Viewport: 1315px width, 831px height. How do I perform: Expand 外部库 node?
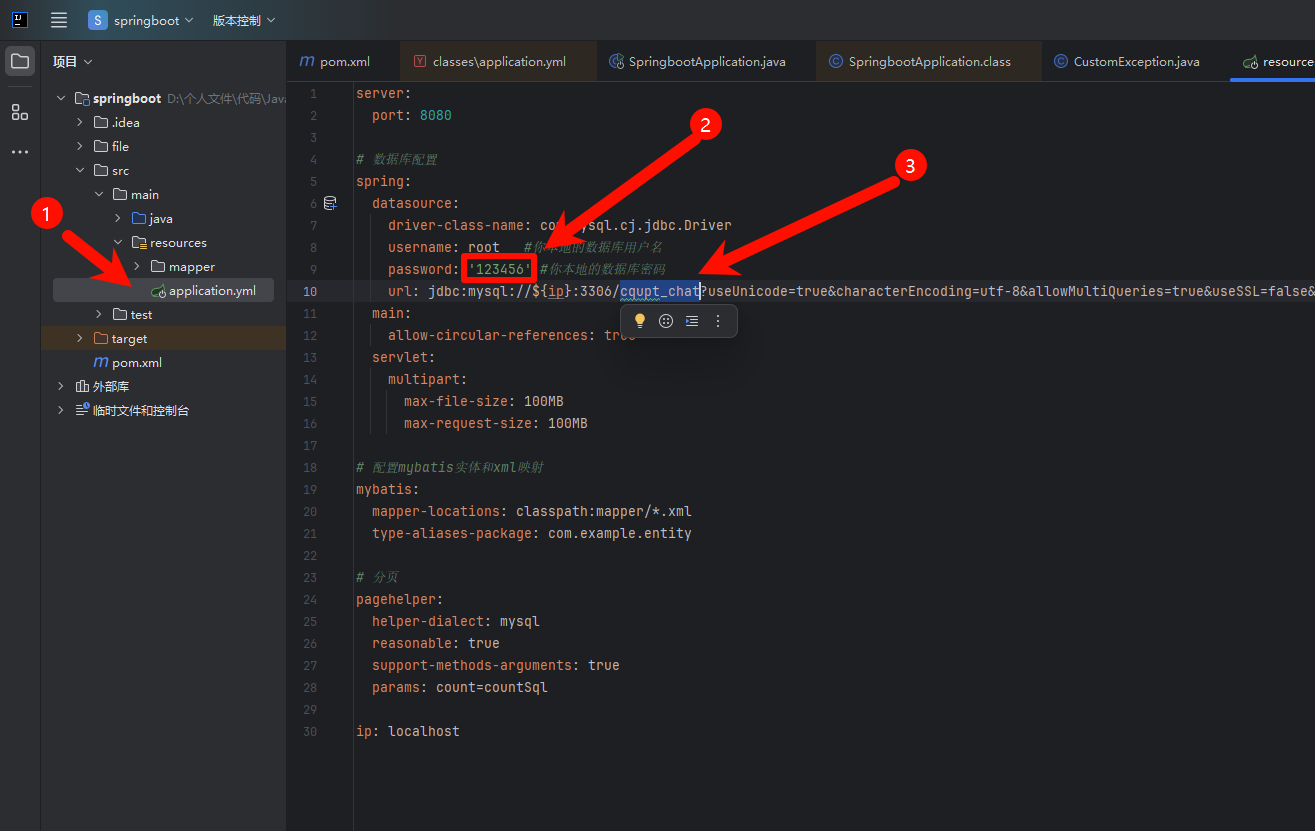[61, 386]
